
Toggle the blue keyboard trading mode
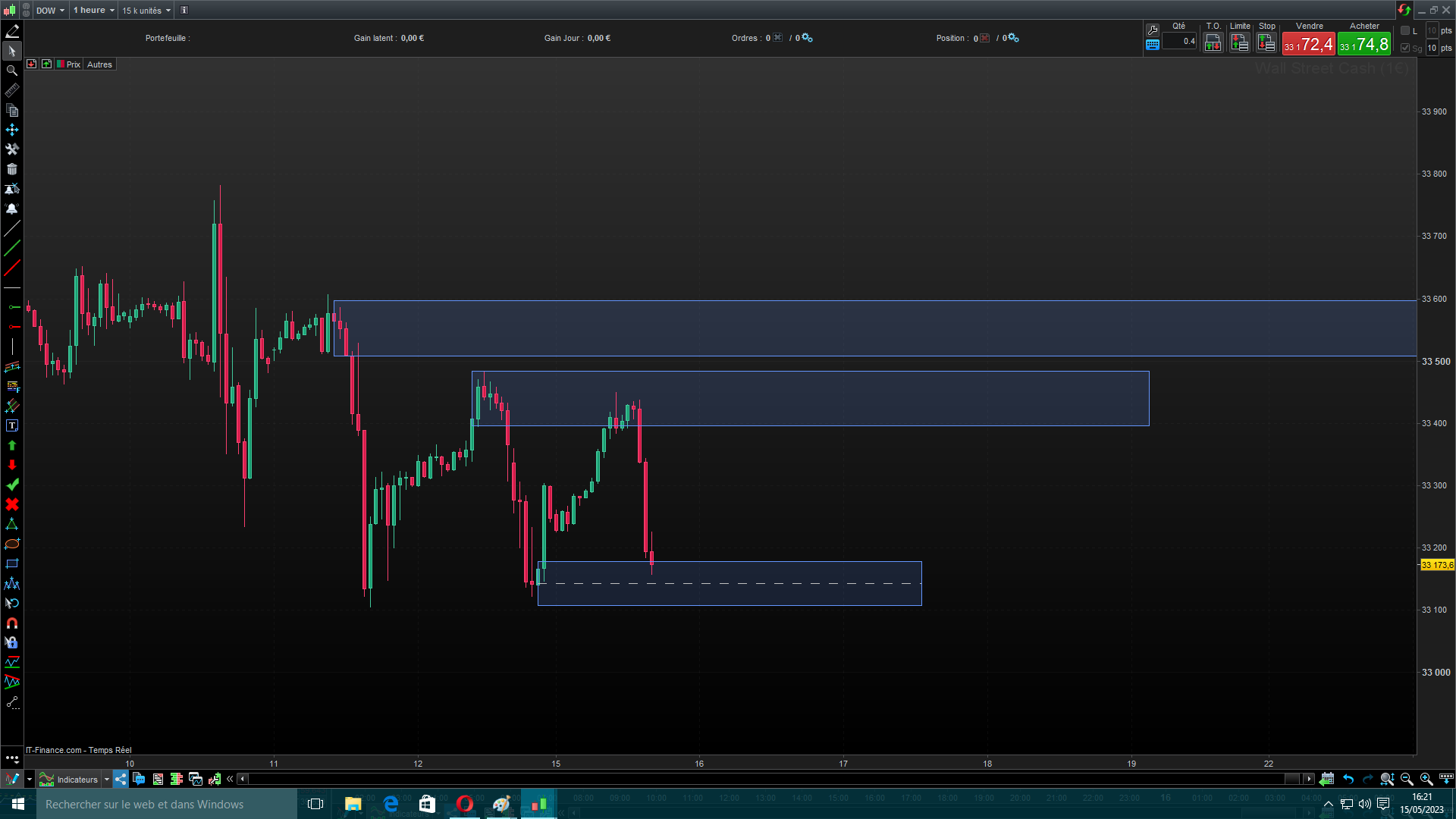1153,45
